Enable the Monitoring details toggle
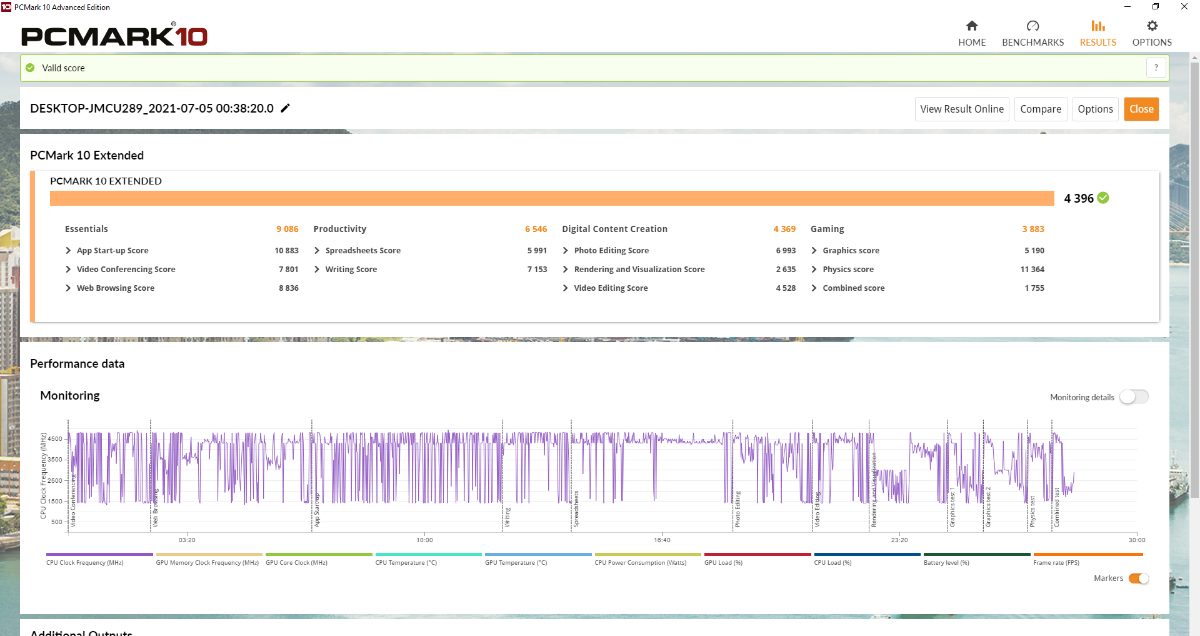Screen dimensions: 1200x636 click(1133, 397)
